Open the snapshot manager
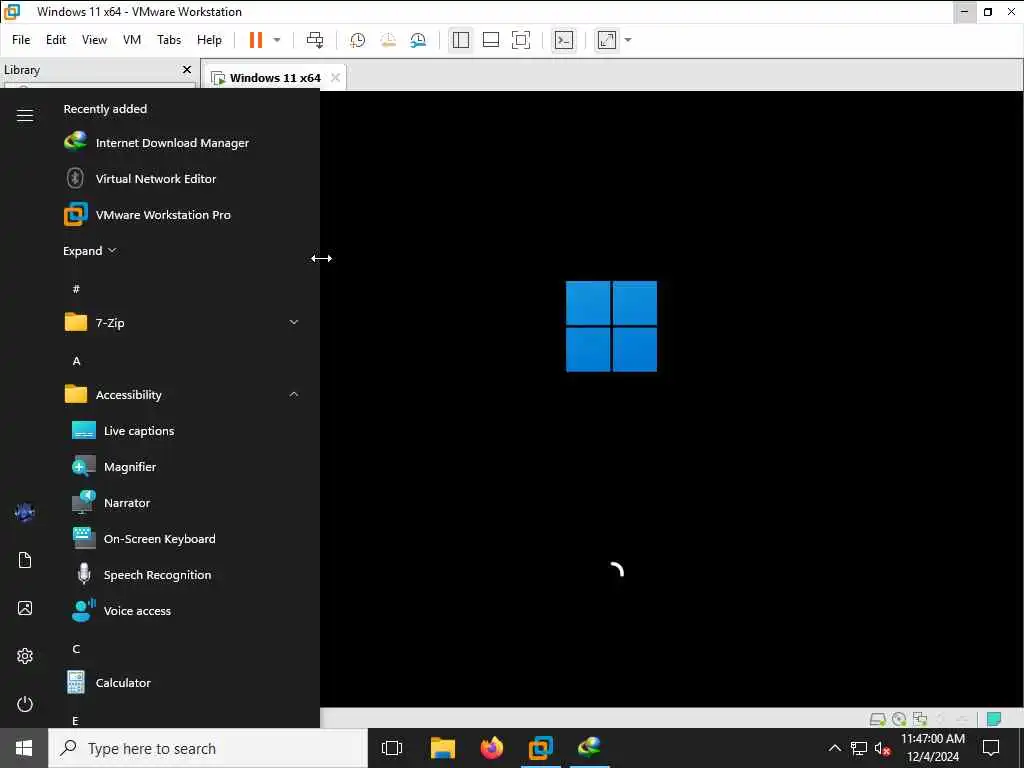Screen dimensions: 1024x768 pos(418,40)
